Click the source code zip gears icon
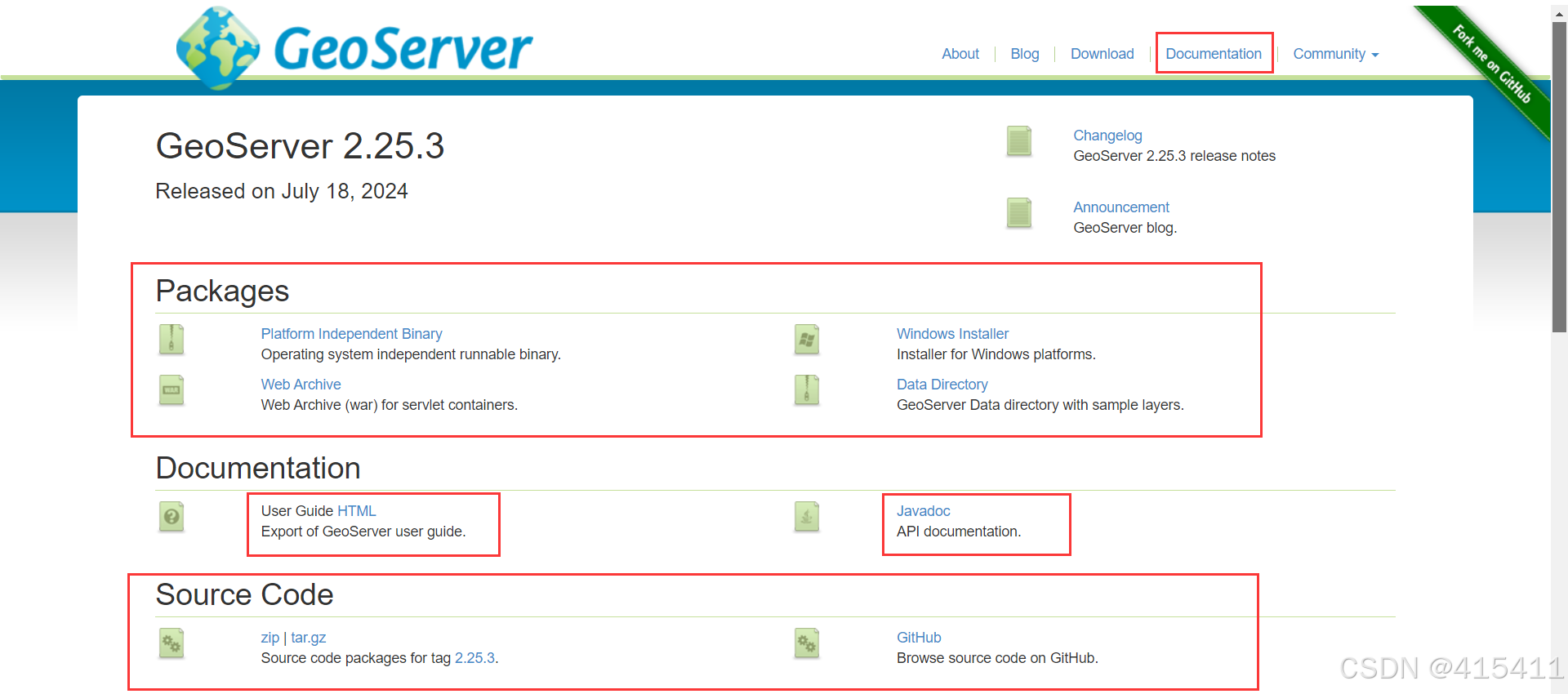Image resolution: width=1568 pixels, height=694 pixels. click(171, 643)
